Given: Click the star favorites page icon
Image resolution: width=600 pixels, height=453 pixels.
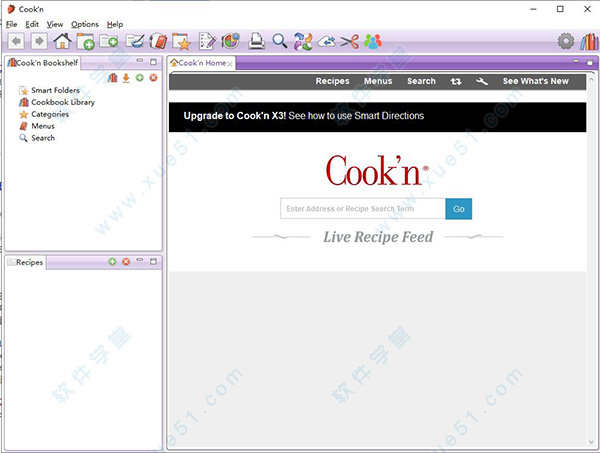Looking at the screenshot, I should (x=181, y=41).
